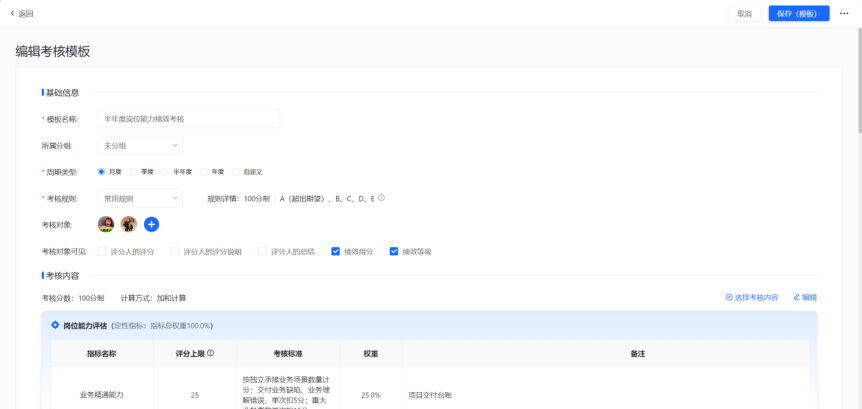The height and width of the screenshot is (409, 862).
Task: Click the 取消 button
Action: [744, 14]
